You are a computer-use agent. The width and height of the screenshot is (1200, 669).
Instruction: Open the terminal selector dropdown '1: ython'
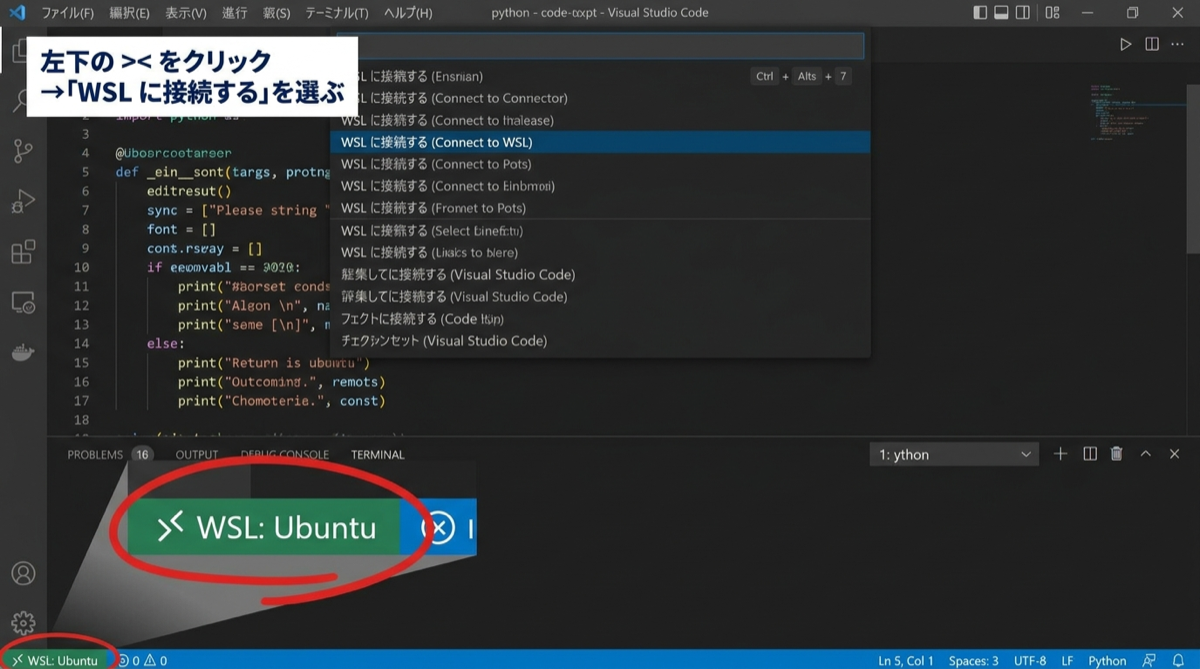955,454
